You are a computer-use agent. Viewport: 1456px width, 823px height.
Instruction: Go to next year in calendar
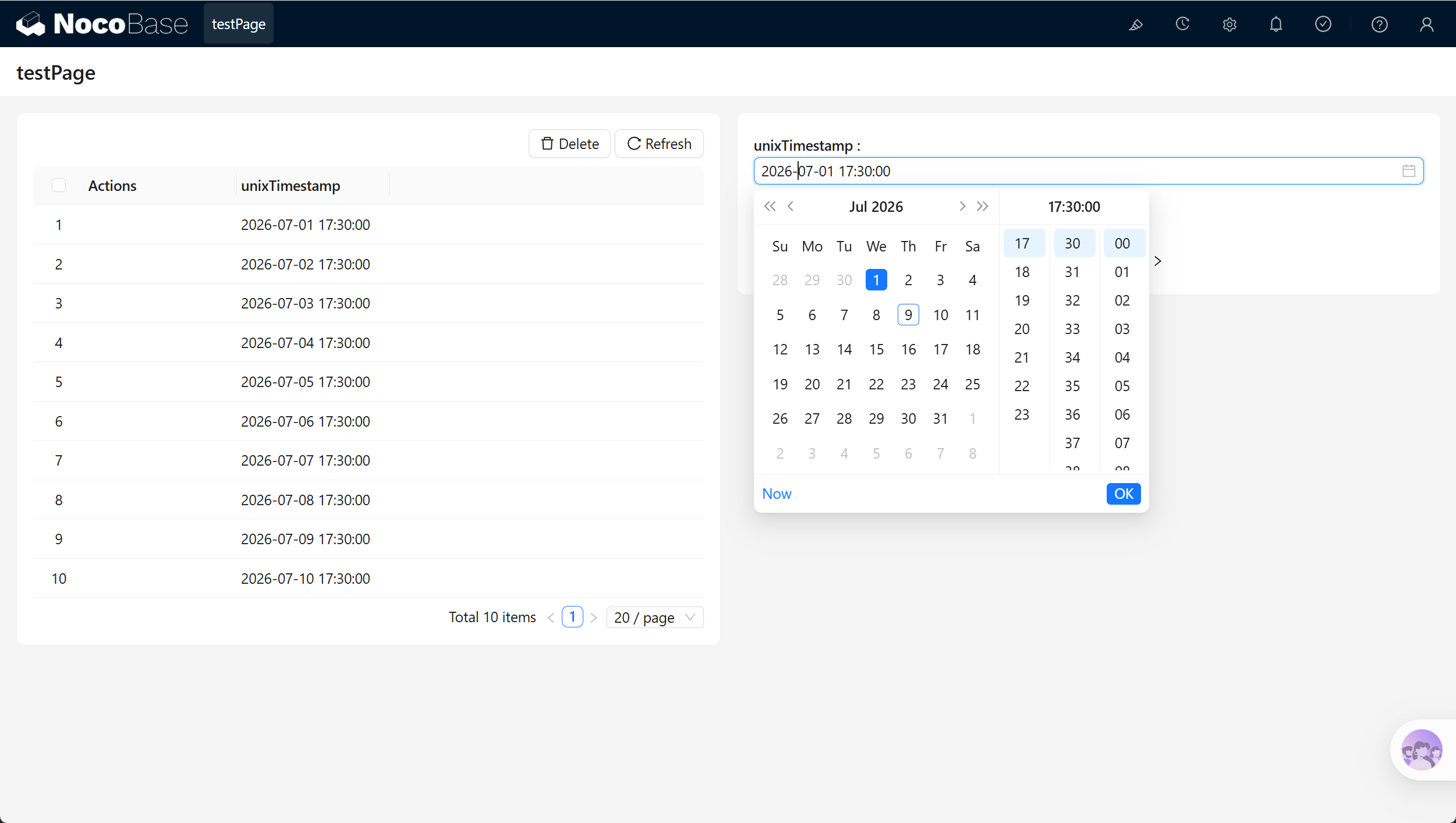(x=982, y=206)
